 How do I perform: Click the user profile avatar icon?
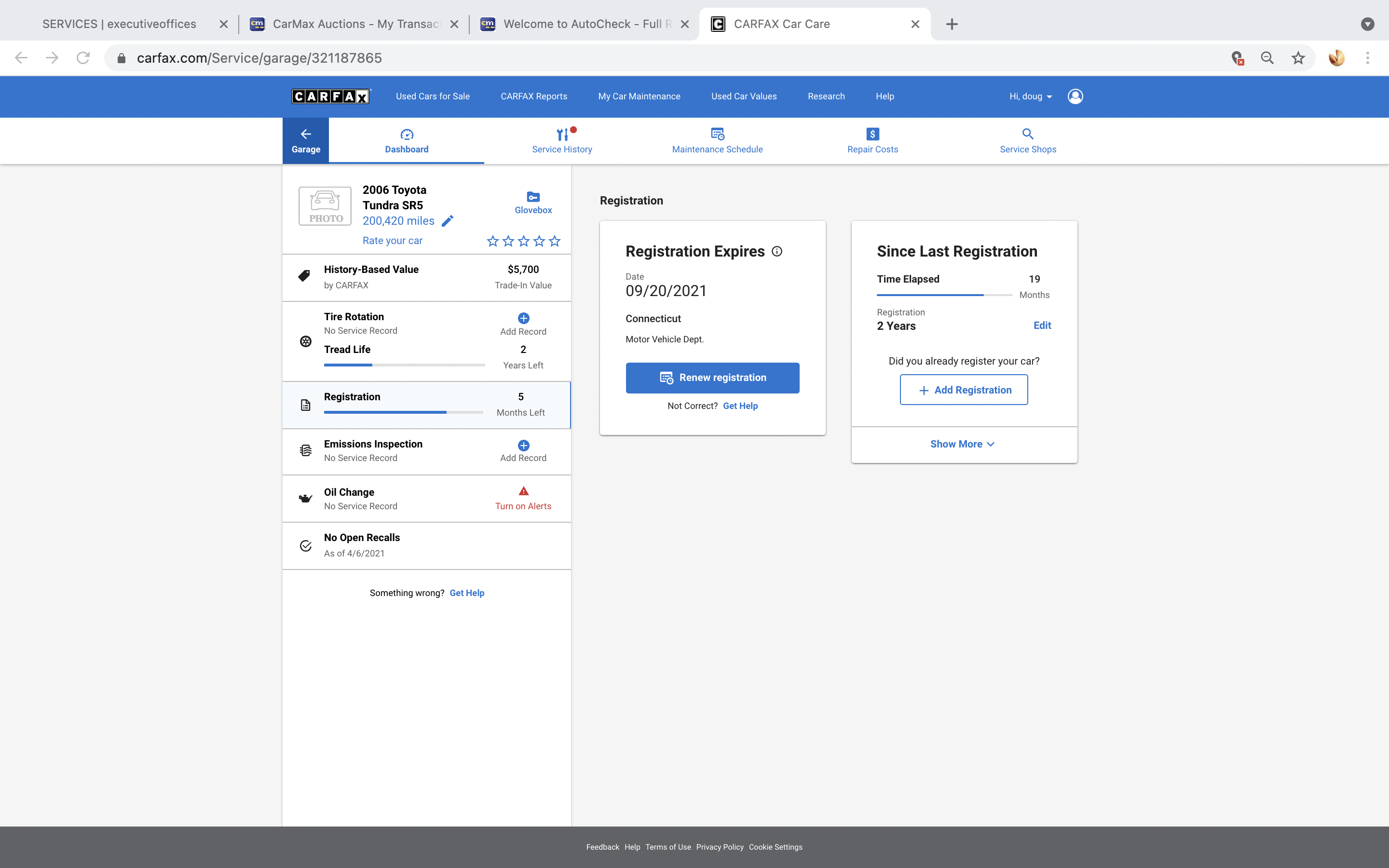pos(1075,96)
